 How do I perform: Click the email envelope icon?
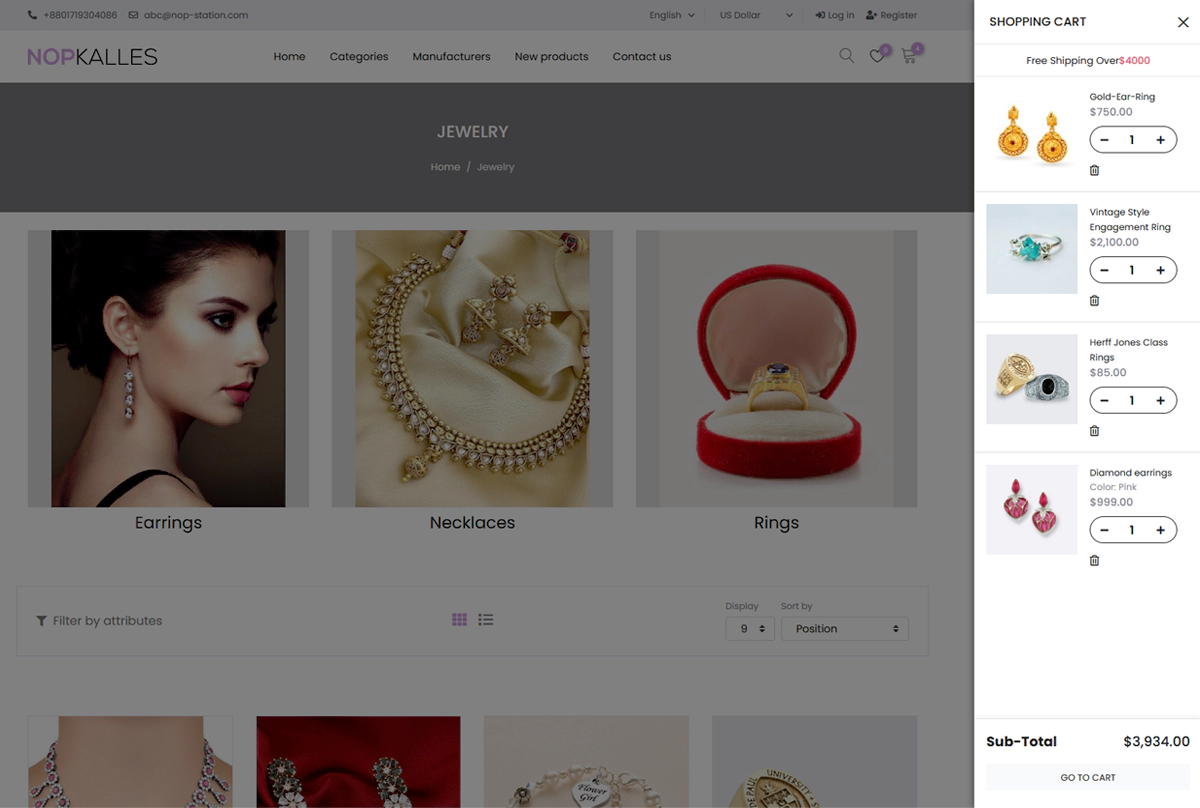(133, 15)
